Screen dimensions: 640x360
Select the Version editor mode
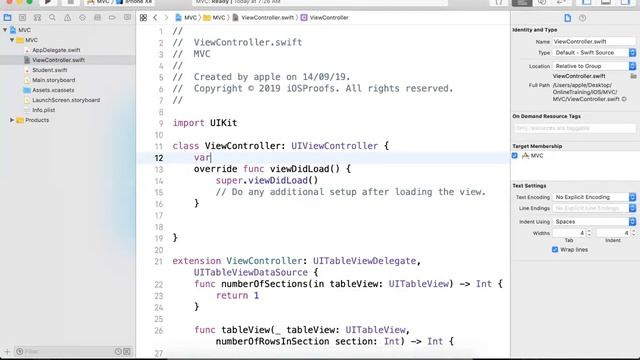[x=562, y=2]
